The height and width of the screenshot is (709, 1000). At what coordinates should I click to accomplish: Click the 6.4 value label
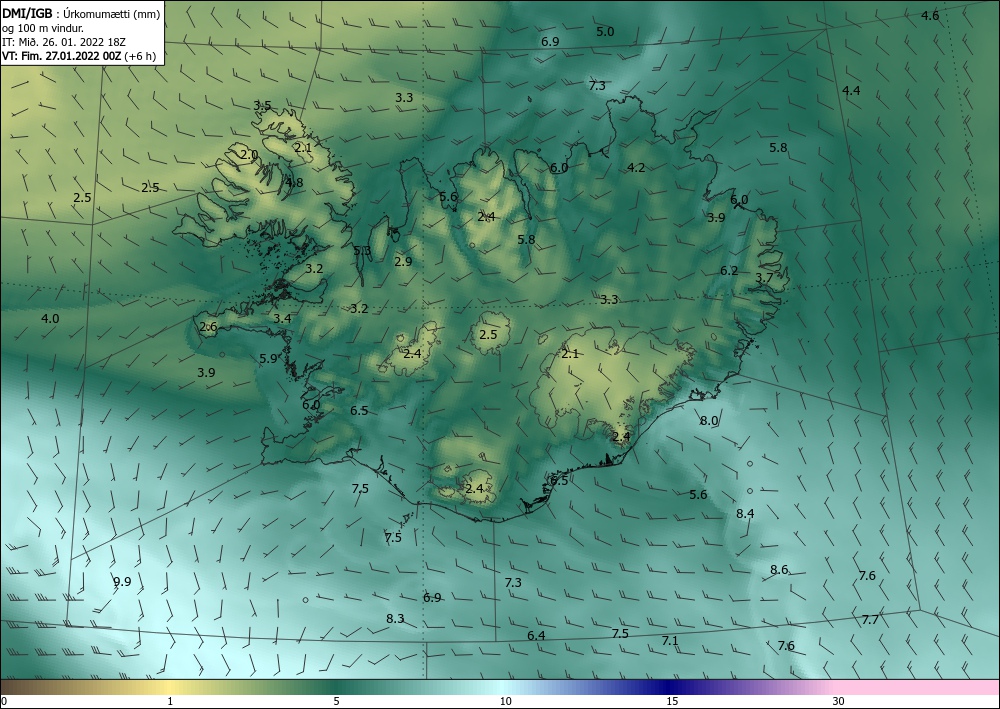pyautogui.click(x=536, y=636)
